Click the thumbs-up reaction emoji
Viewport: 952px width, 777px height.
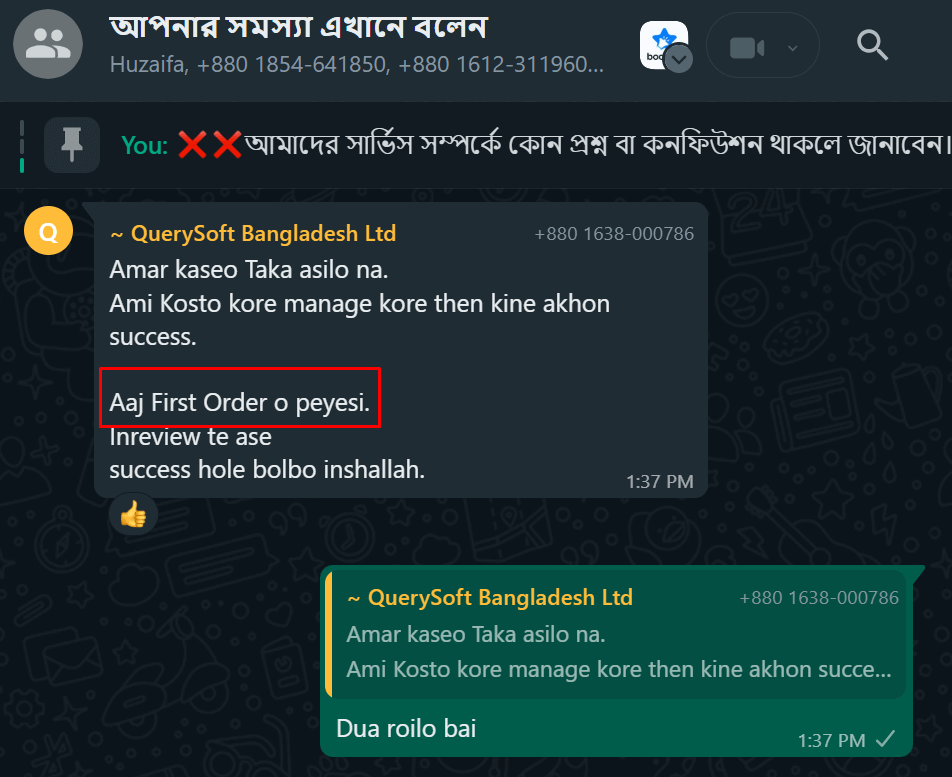pos(133,516)
